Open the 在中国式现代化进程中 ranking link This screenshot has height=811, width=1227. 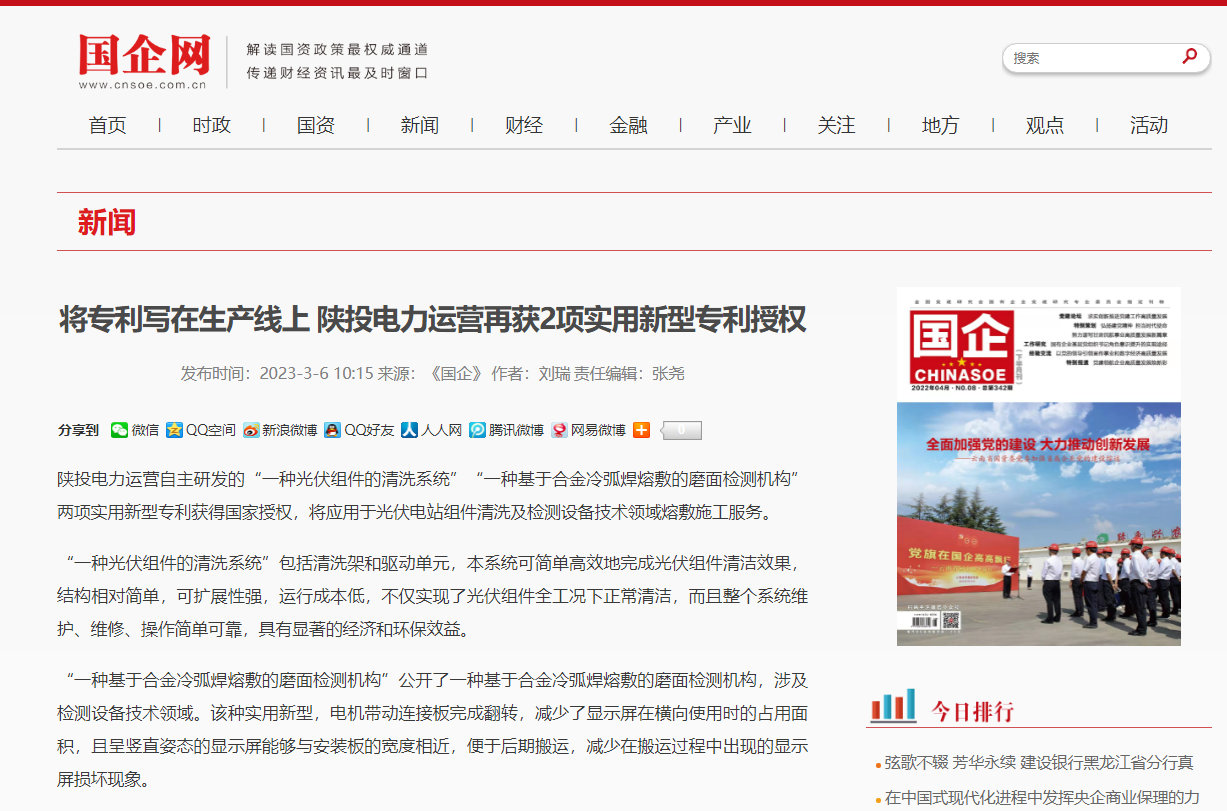pyautogui.click(x=1042, y=798)
